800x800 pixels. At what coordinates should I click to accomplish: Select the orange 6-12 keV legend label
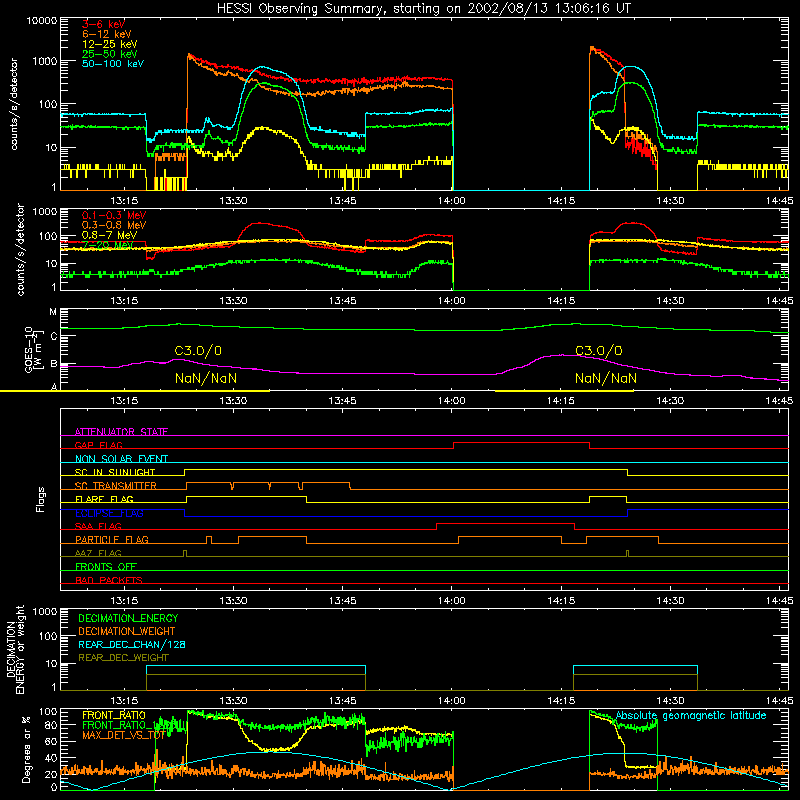pos(107,34)
